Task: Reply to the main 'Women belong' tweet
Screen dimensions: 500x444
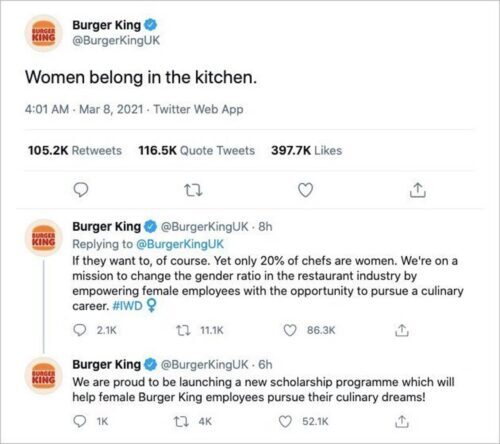Action: [x=81, y=190]
